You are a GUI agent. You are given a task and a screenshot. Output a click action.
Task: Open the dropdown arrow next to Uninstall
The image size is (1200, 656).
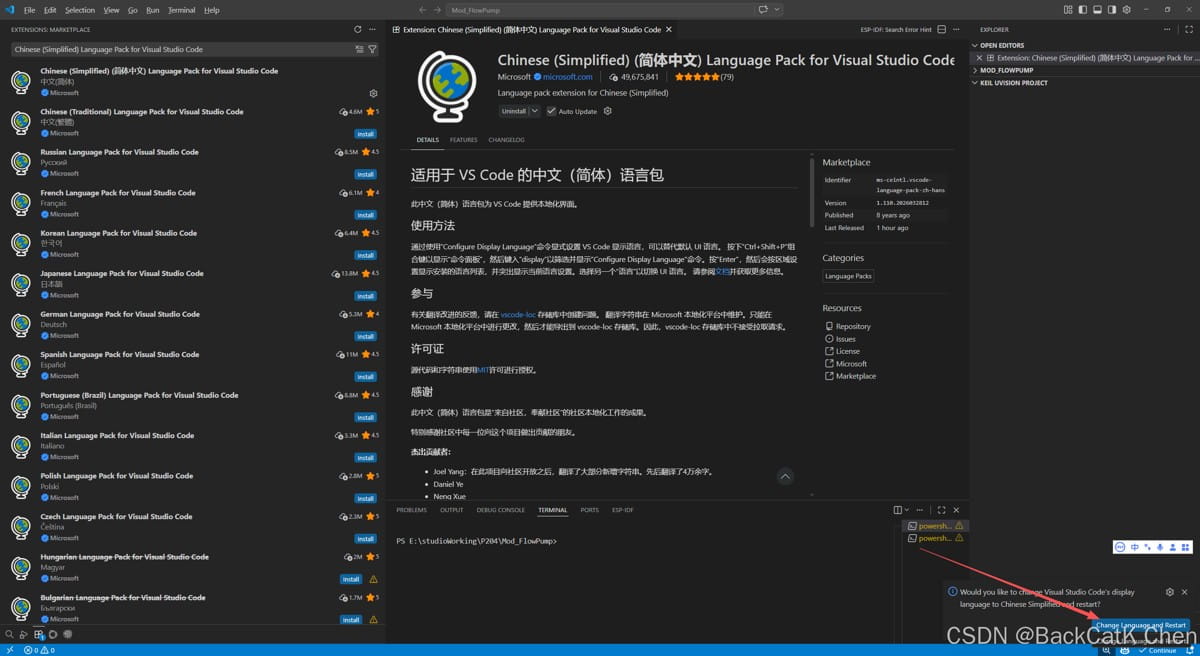[535, 111]
